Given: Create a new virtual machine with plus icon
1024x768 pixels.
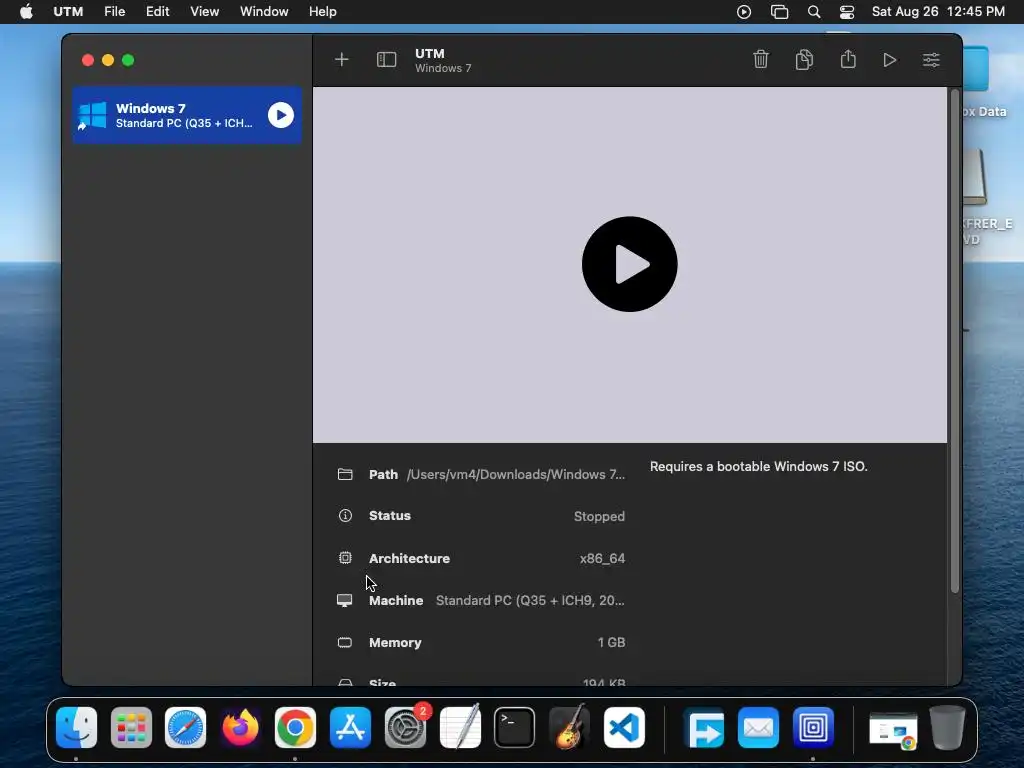Looking at the screenshot, I should pos(342,59).
